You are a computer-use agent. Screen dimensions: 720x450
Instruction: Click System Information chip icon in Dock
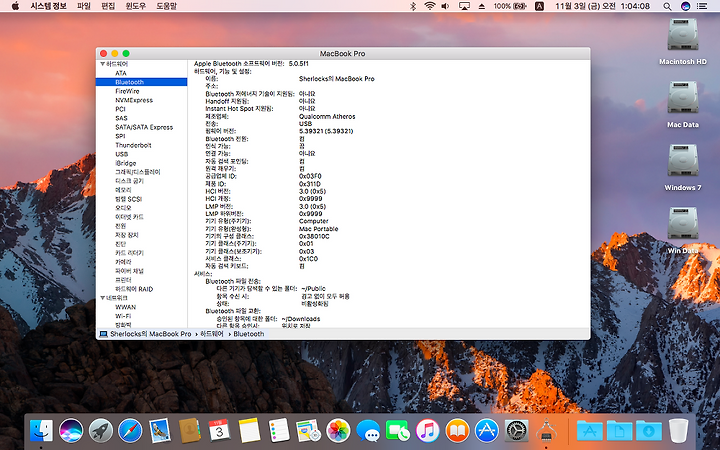click(546, 431)
